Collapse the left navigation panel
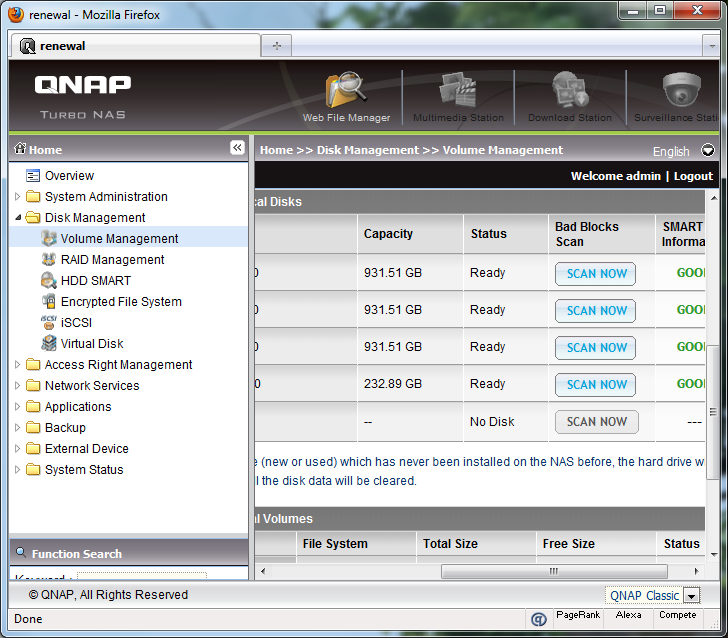Screen dimensions: 728x638 [x=237, y=148]
